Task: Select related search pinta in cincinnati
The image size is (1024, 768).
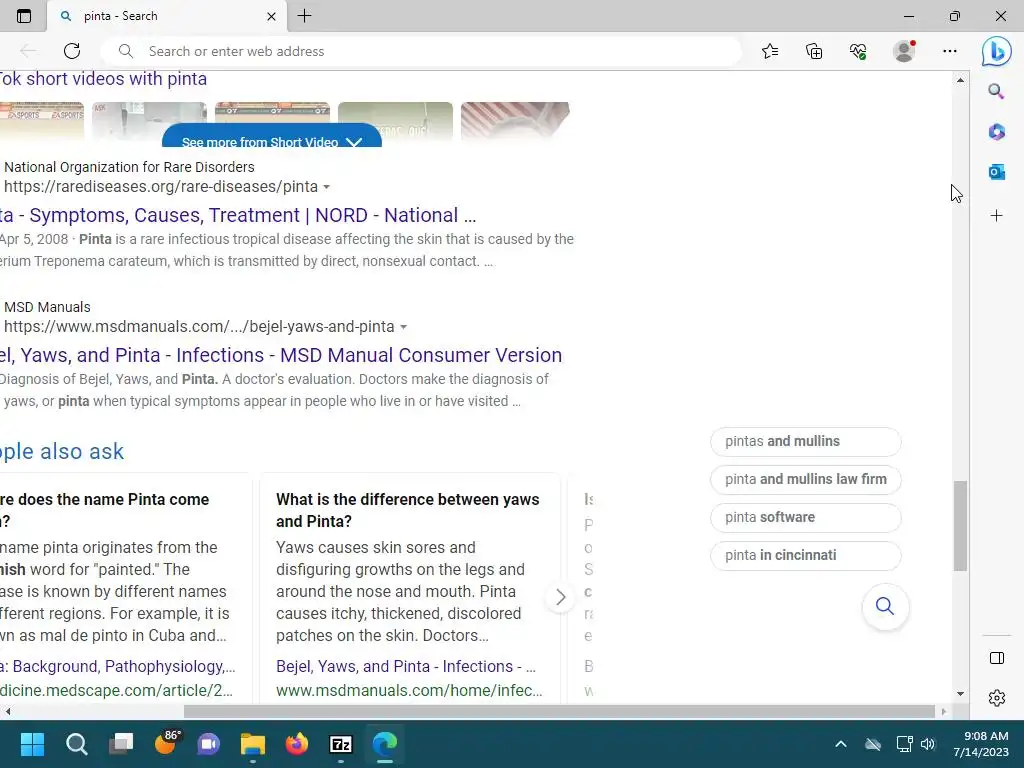Action: tap(805, 555)
